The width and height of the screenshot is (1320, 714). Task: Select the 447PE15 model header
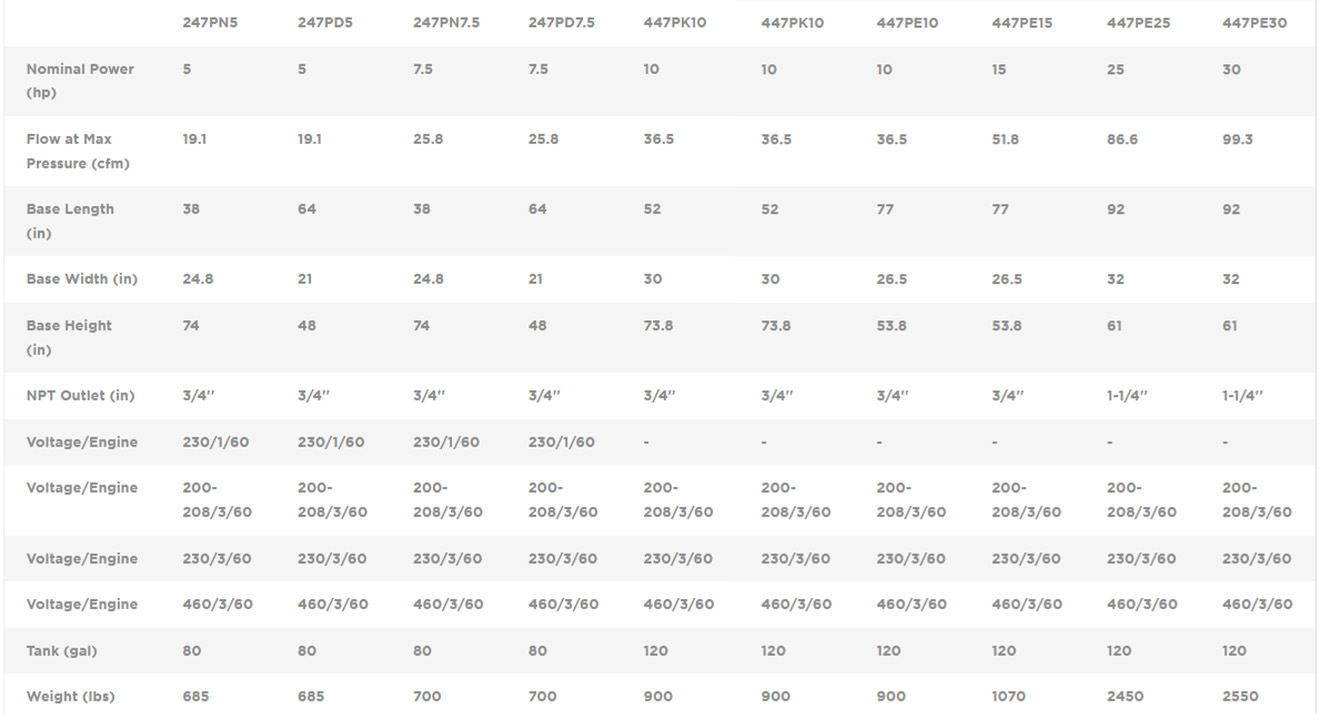pyautogui.click(x=1022, y=23)
